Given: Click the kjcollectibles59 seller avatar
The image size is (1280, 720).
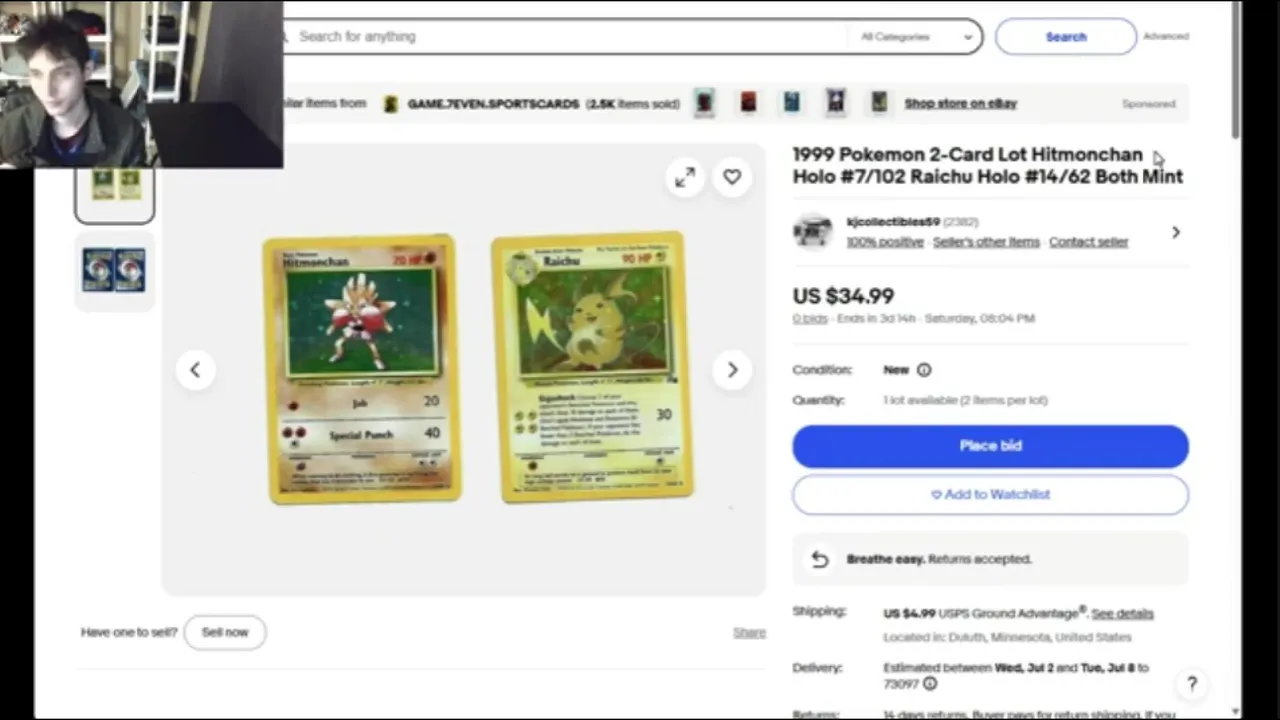Looking at the screenshot, I should [813, 232].
